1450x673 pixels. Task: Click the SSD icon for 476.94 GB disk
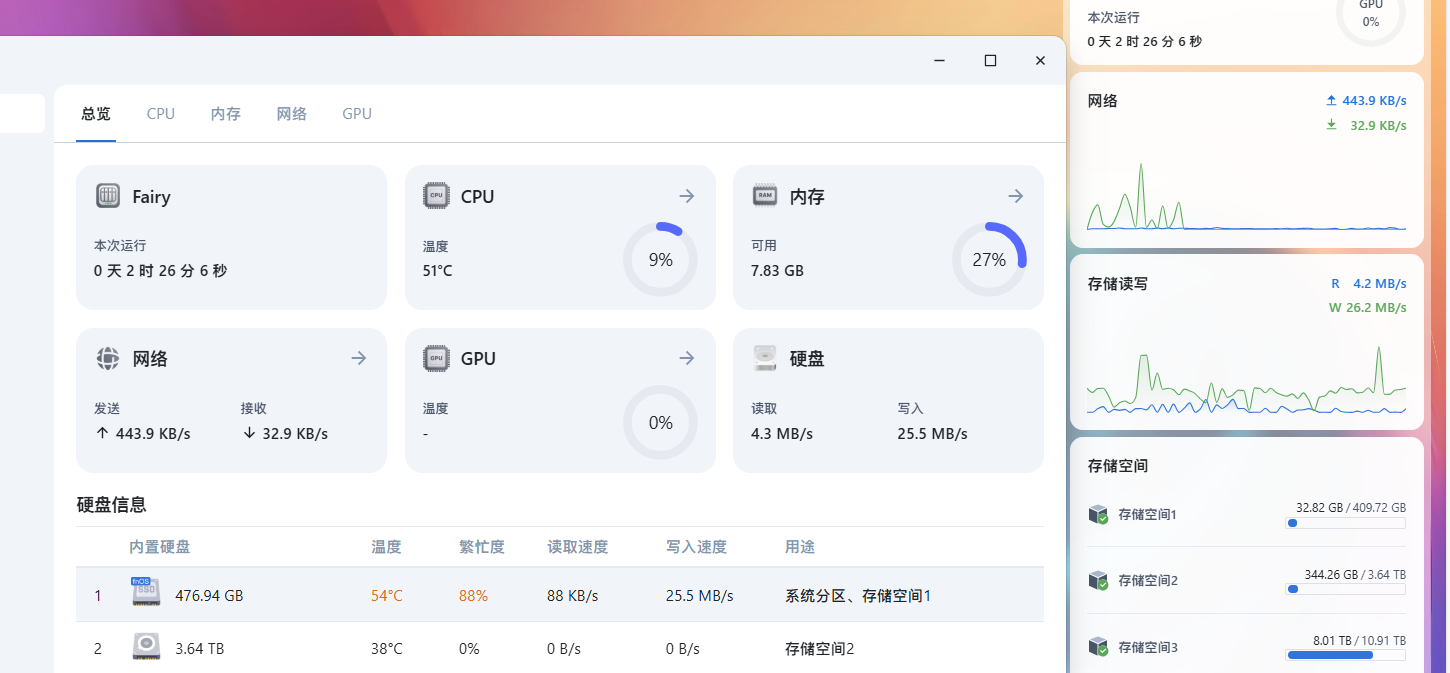pos(146,592)
